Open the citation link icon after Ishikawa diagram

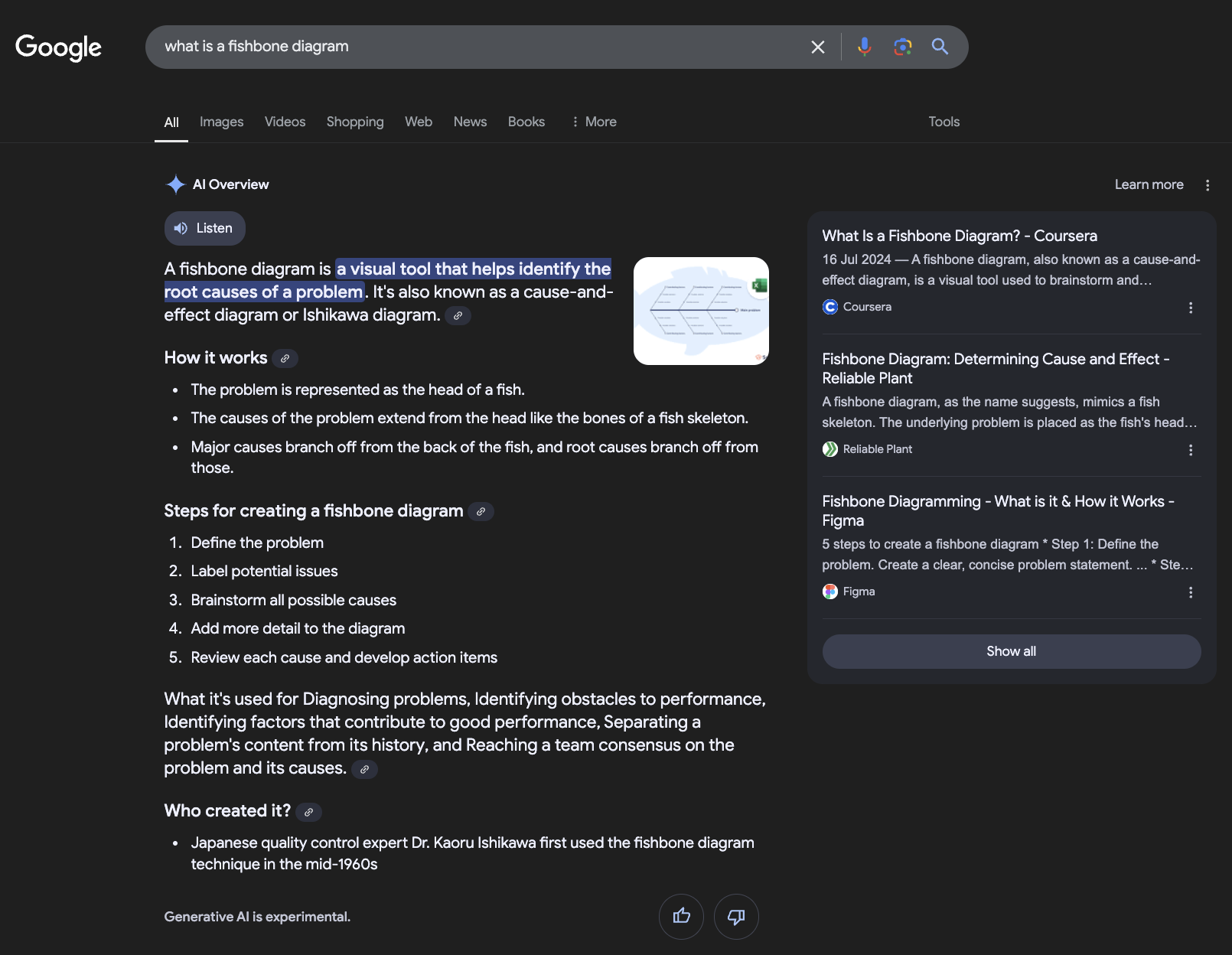click(458, 315)
